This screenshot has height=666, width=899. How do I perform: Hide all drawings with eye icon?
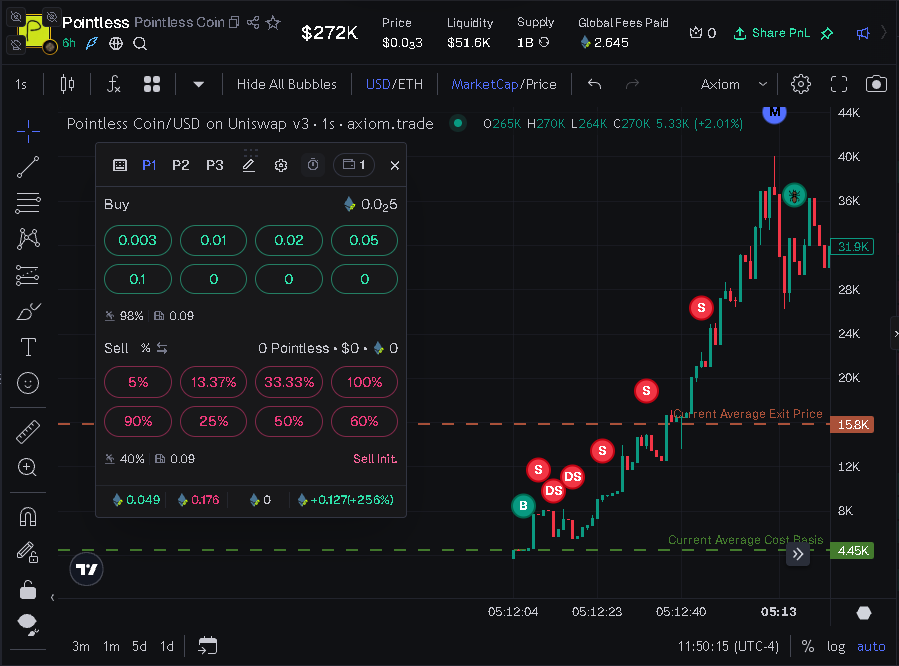(x=28, y=625)
